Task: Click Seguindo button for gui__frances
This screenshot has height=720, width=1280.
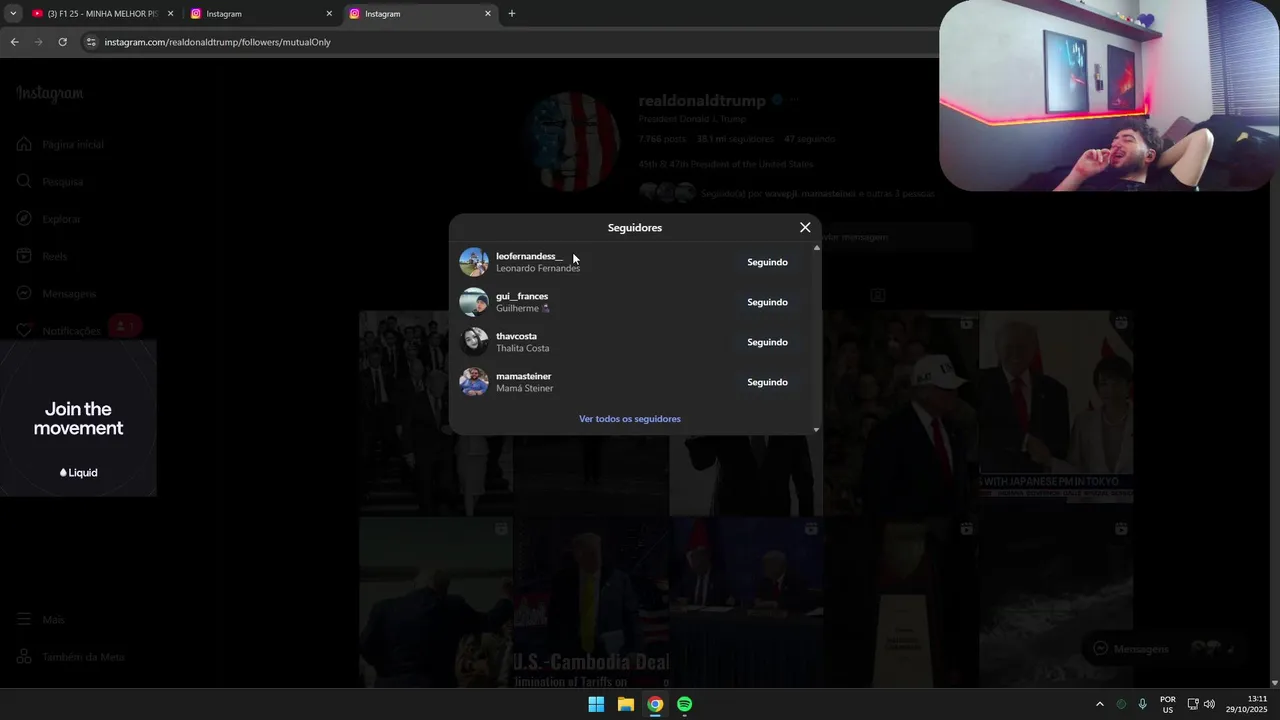Action: click(x=767, y=302)
